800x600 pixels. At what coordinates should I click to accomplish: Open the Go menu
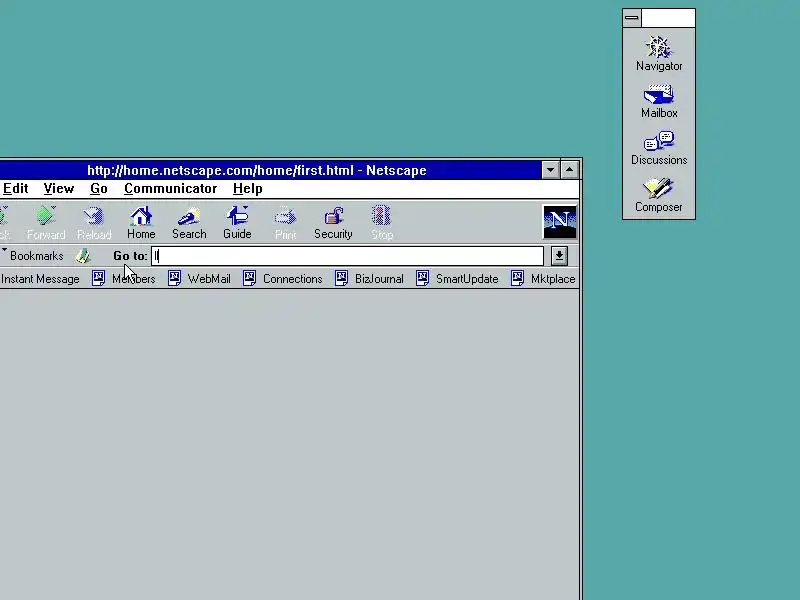[99, 189]
